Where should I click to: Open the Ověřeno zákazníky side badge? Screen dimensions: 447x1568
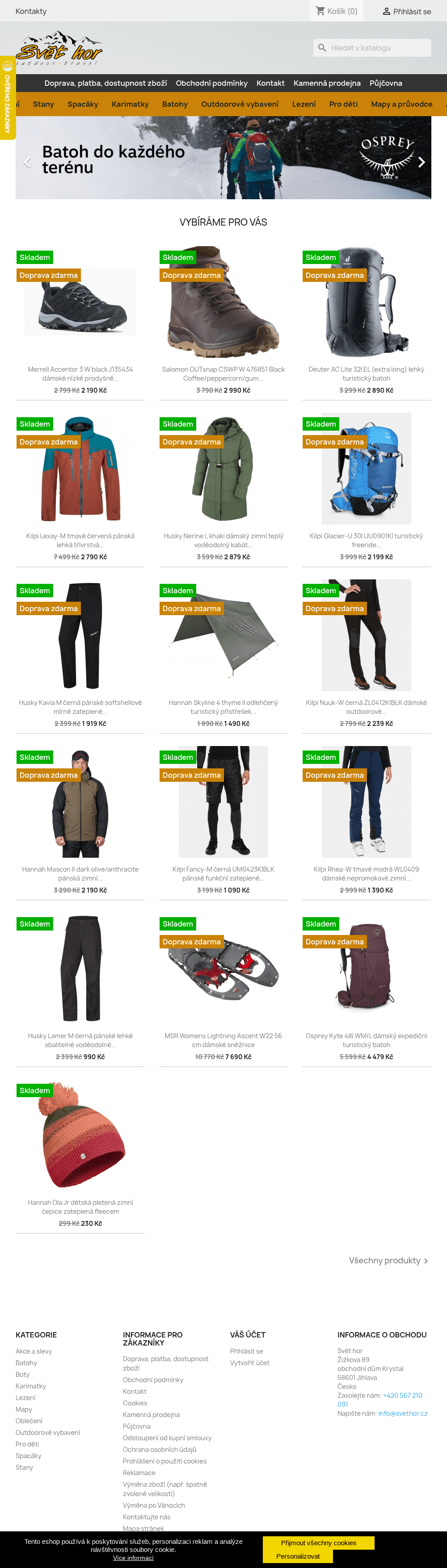(7, 98)
